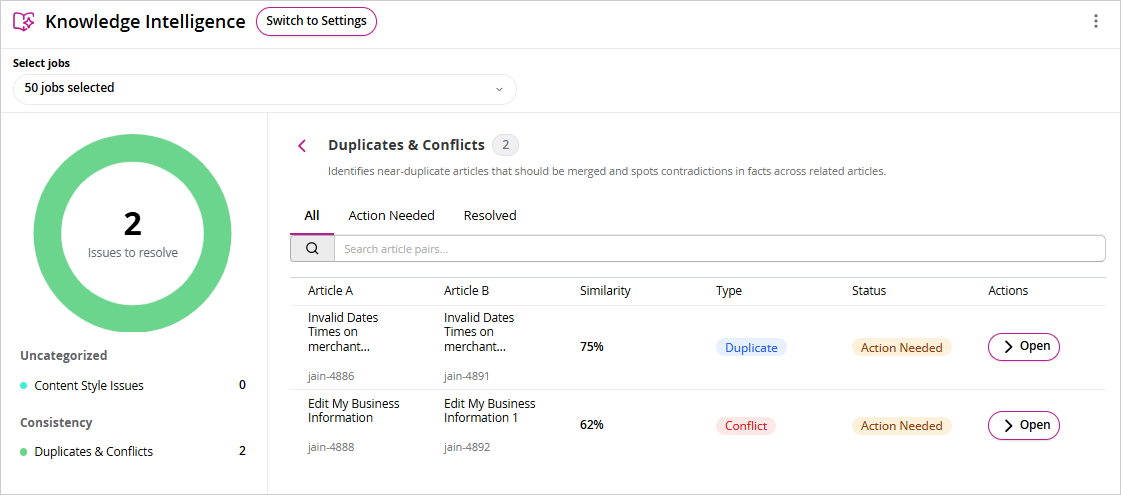The width and height of the screenshot is (1121, 495).
Task: Open the 75% duplicate article pair
Action: [1023, 347]
